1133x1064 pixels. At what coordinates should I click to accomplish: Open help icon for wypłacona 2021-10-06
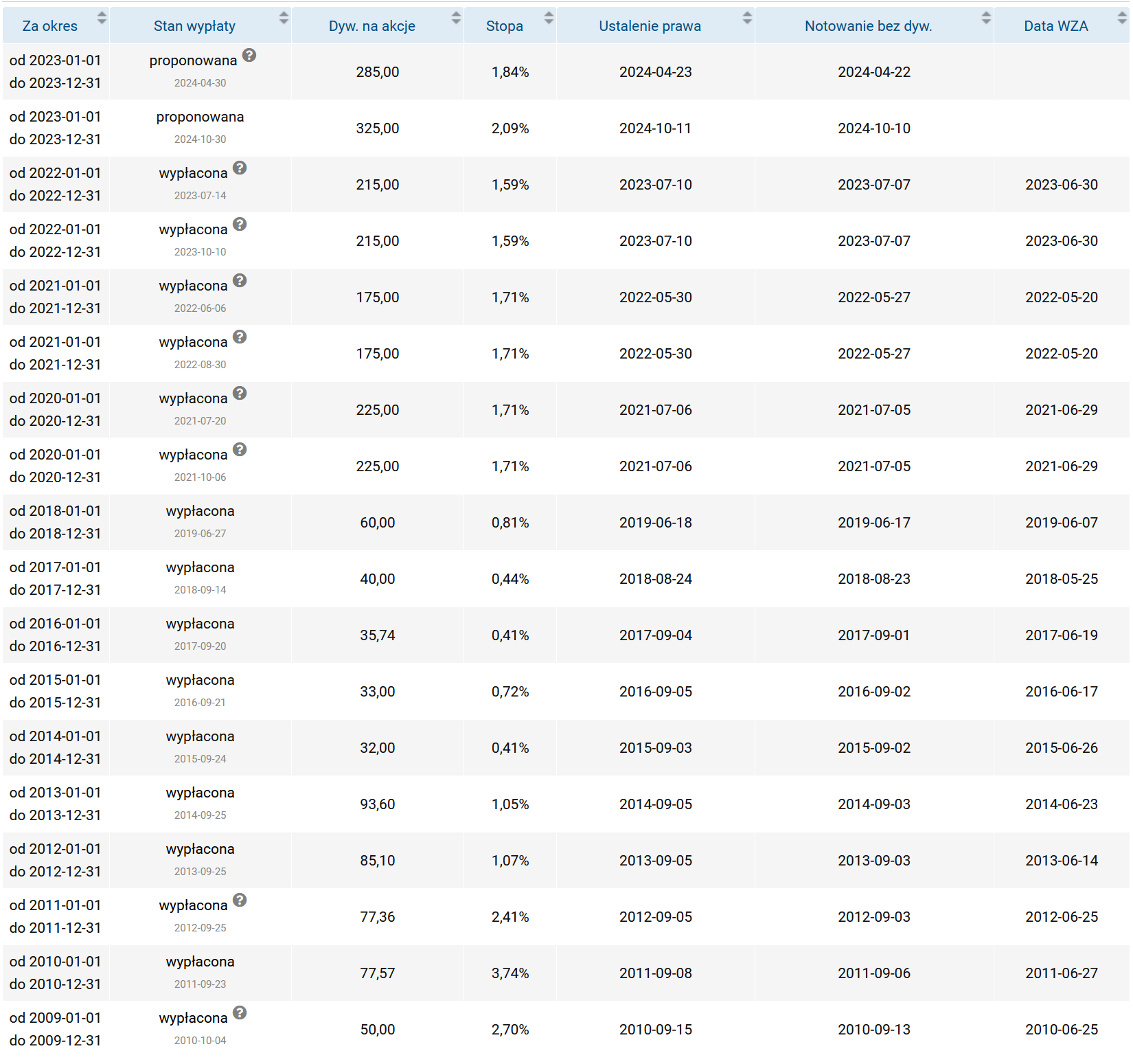(240, 450)
